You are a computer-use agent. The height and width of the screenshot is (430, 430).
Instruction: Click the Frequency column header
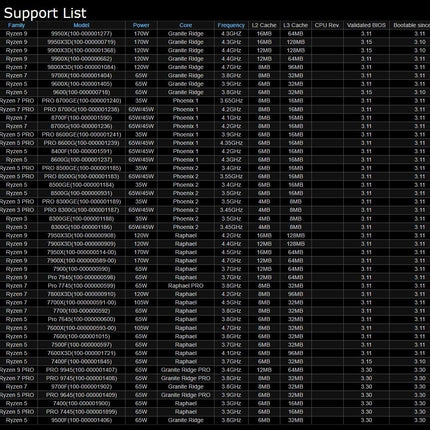[231, 25]
